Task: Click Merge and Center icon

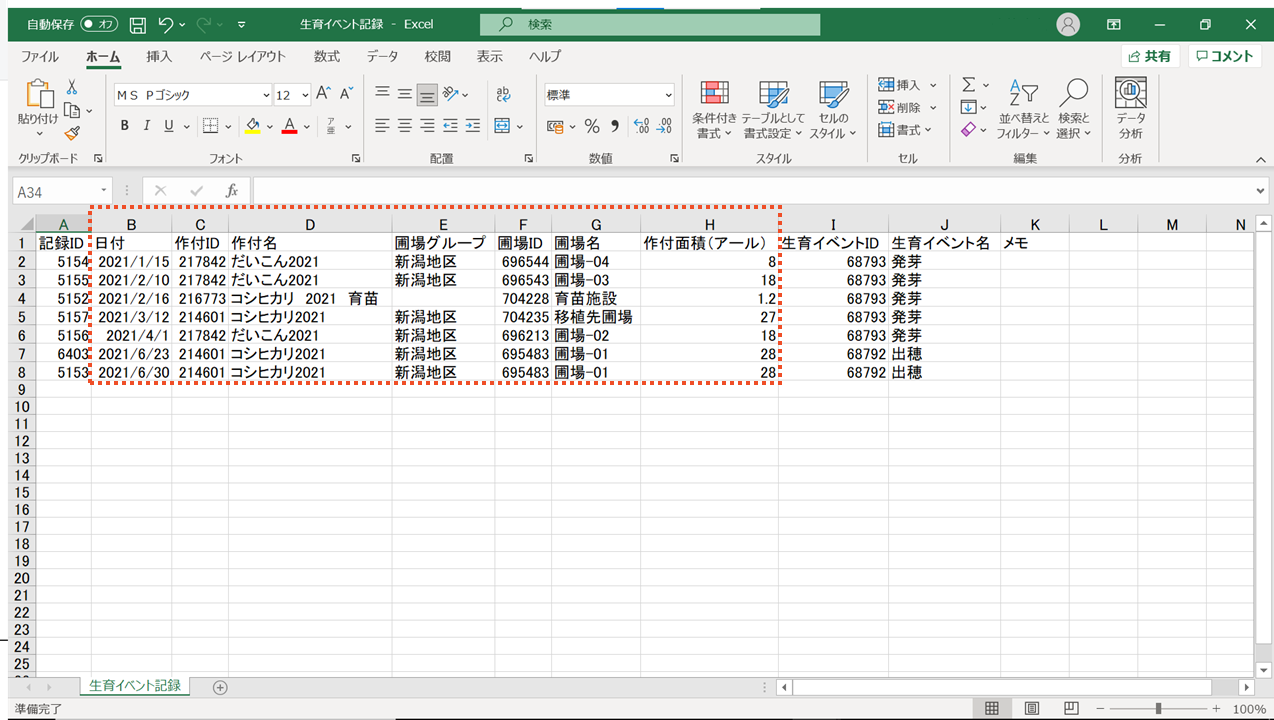Action: click(502, 126)
